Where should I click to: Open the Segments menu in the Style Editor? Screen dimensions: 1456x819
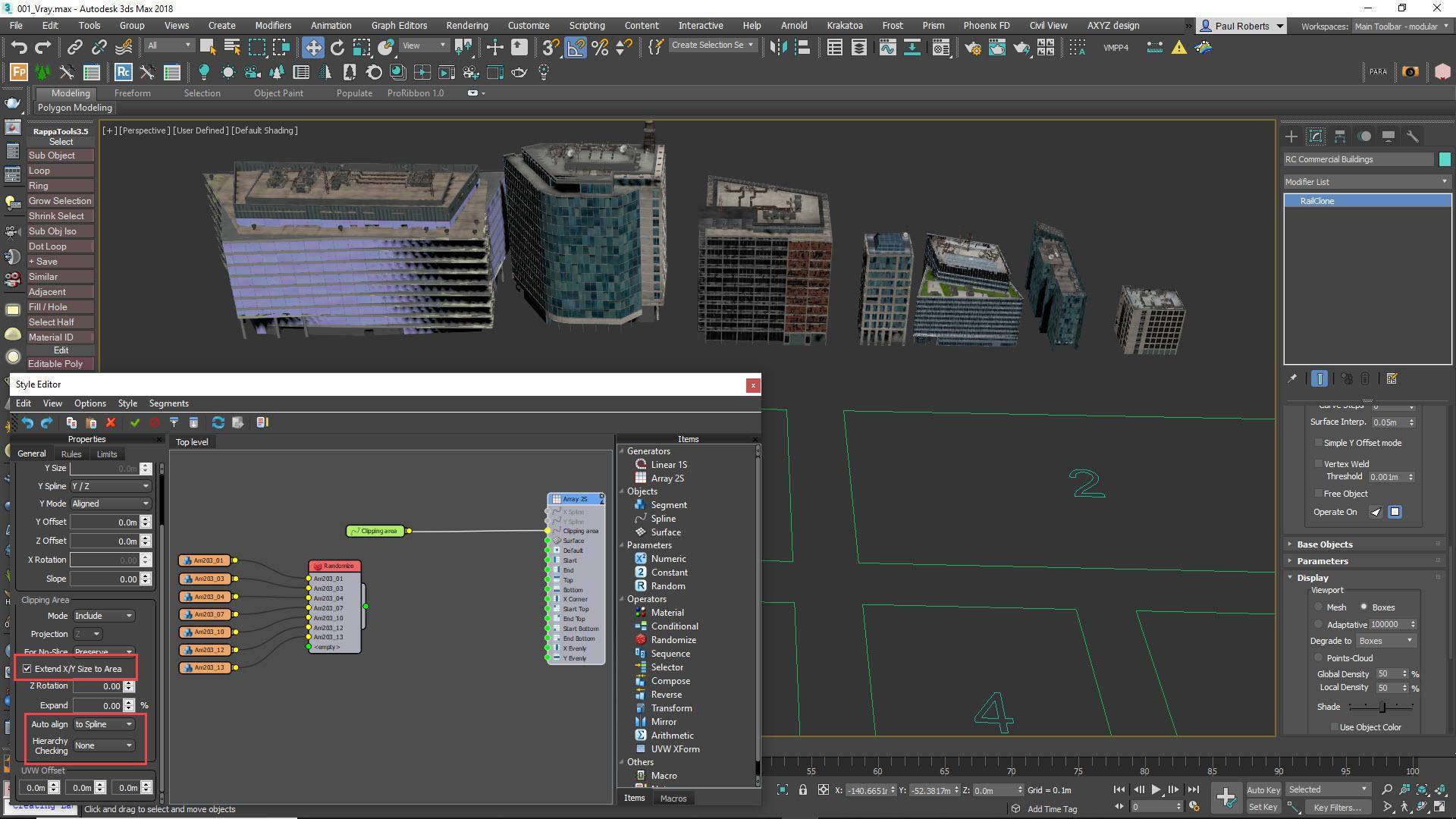(168, 403)
